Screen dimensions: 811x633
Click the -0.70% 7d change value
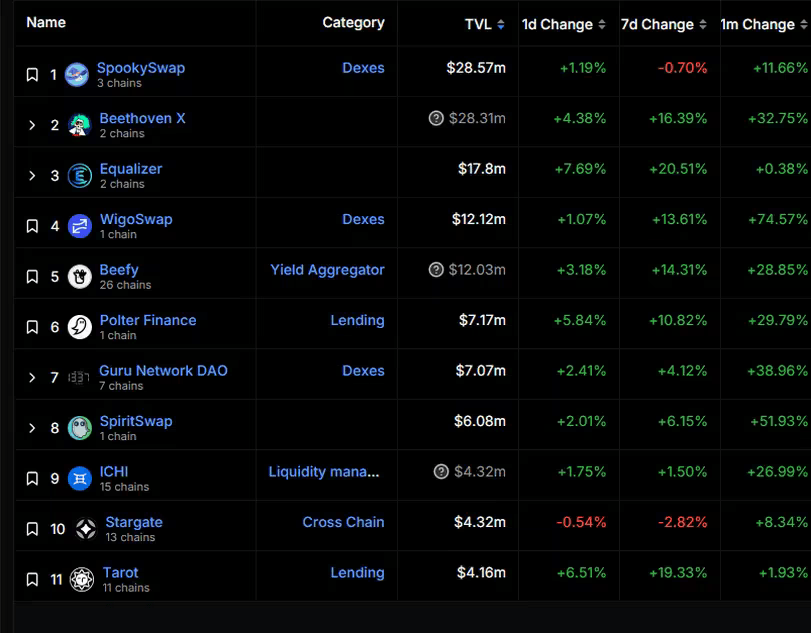[x=682, y=68]
